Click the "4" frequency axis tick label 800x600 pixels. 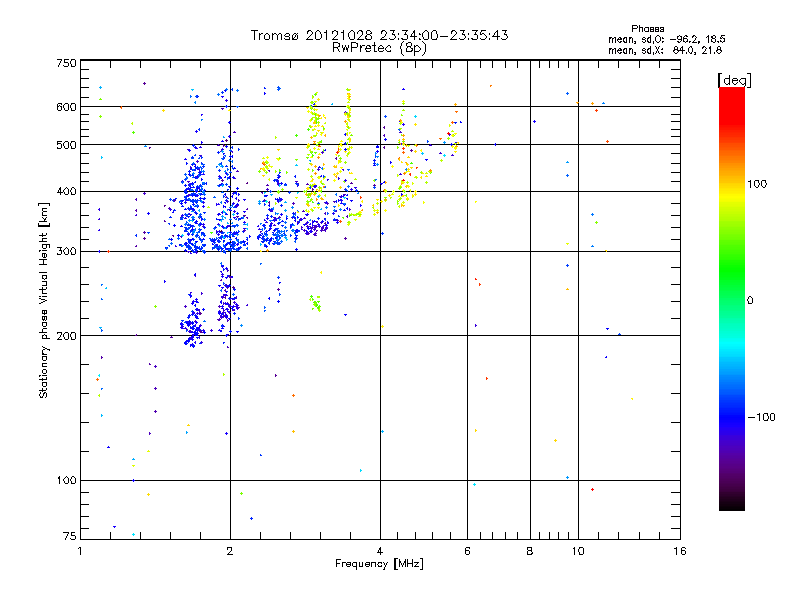click(x=380, y=551)
